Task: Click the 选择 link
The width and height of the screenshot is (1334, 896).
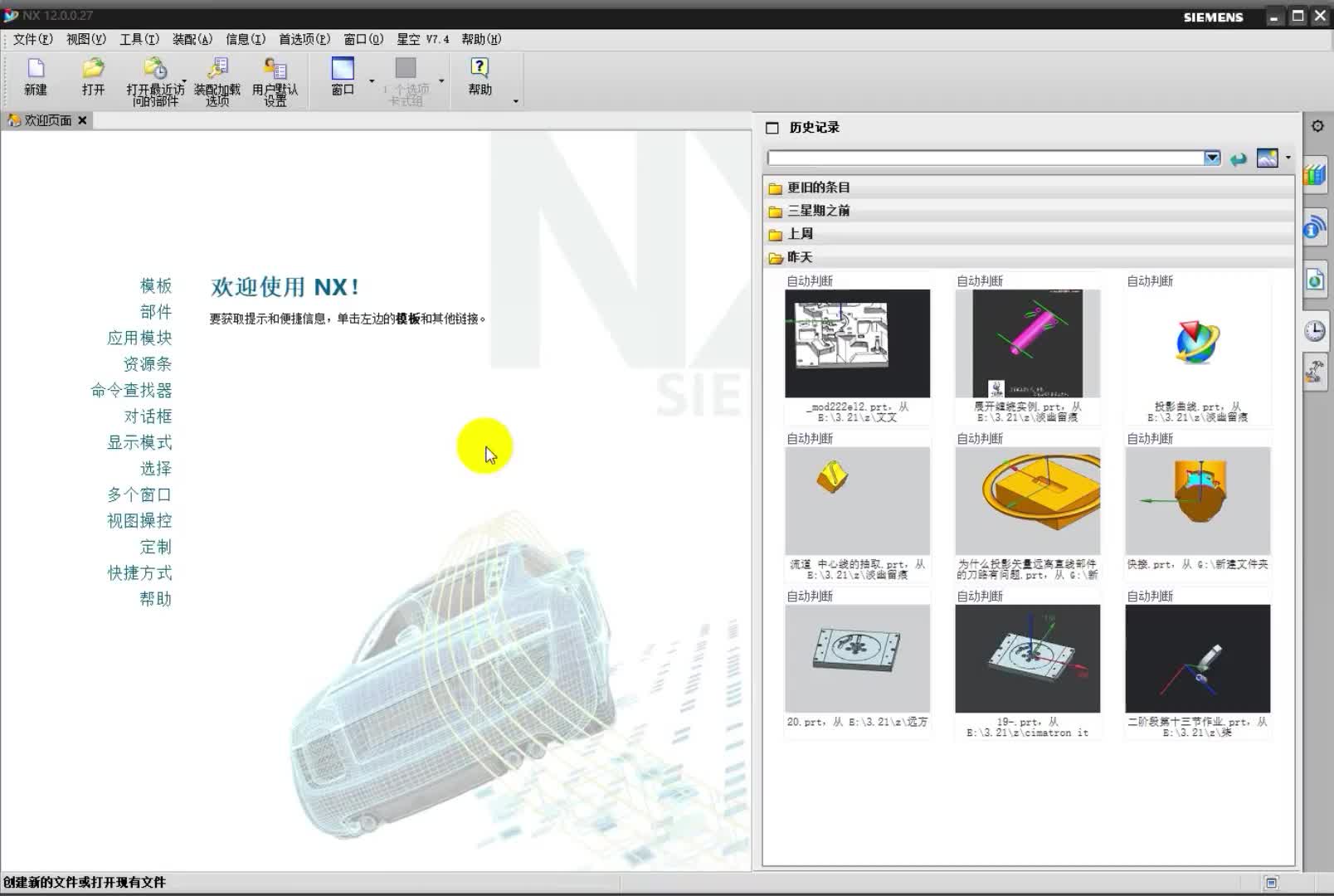Action: click(x=155, y=469)
